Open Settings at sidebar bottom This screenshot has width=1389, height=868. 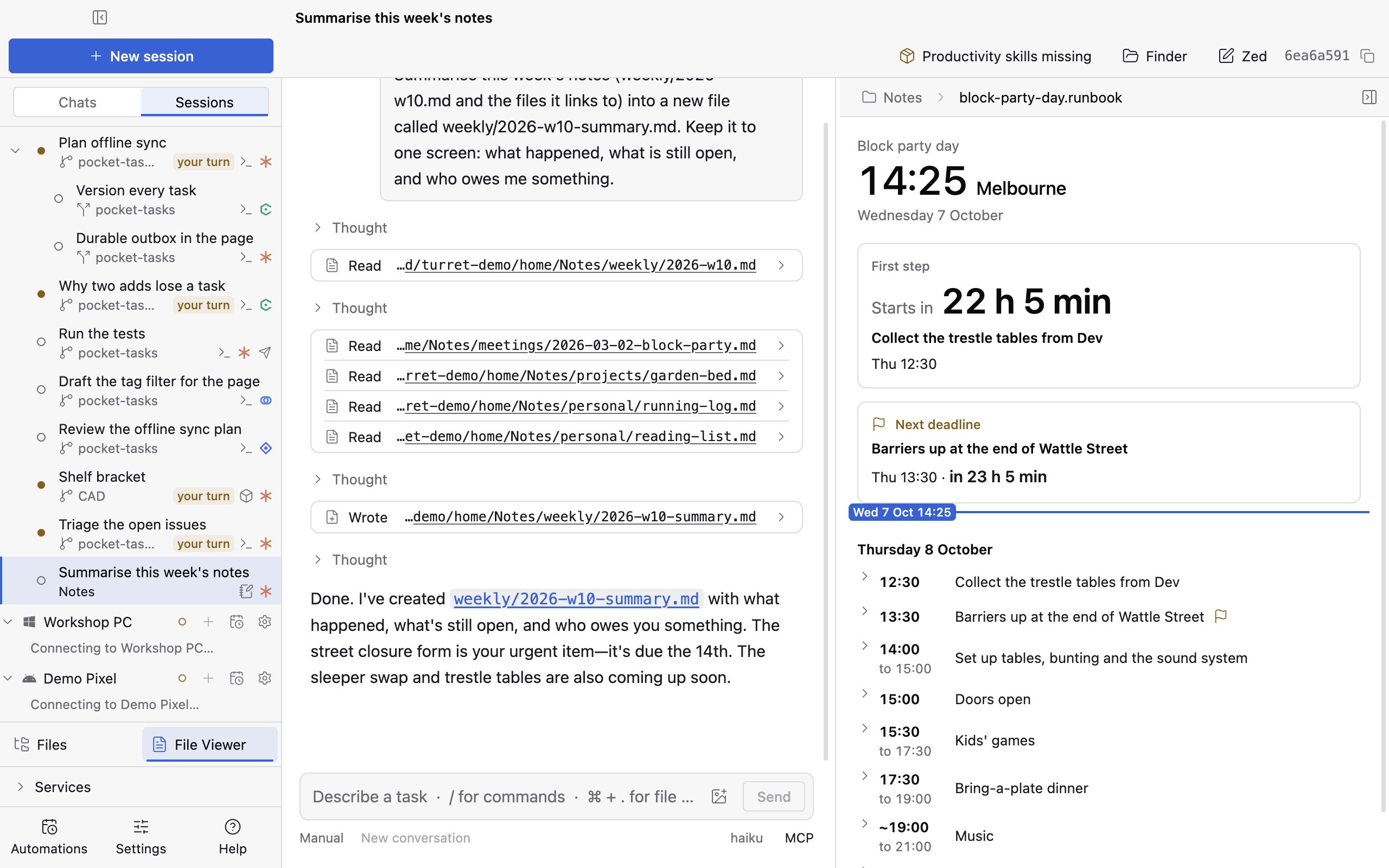pyautogui.click(x=141, y=837)
